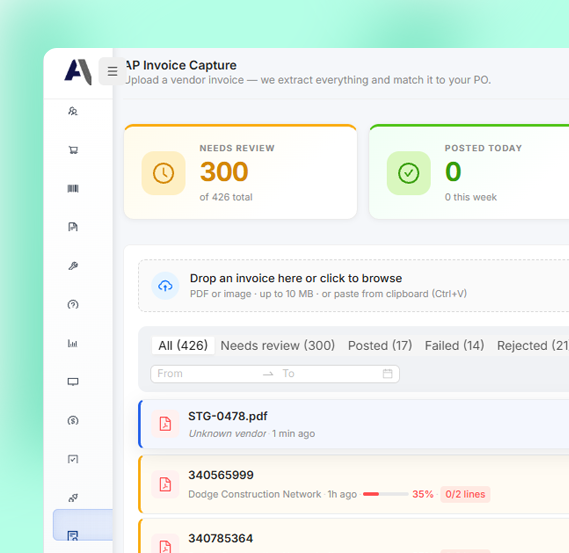The image size is (569, 553).
Task: Open the bar chart reports sidebar icon
Action: [x=73, y=343]
